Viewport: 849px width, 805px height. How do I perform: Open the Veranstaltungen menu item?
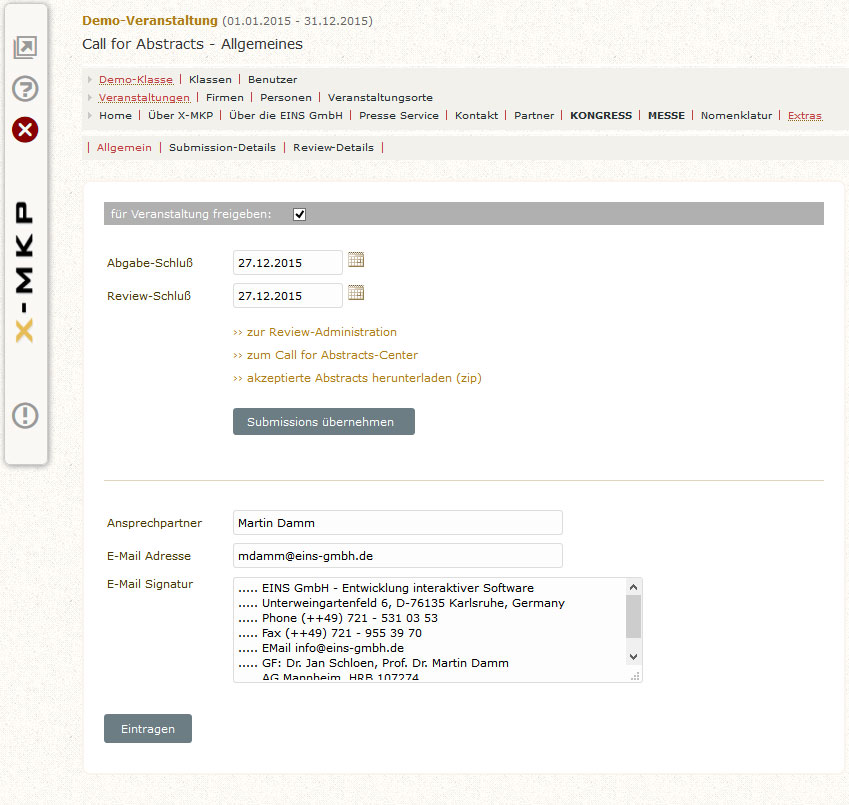point(144,97)
